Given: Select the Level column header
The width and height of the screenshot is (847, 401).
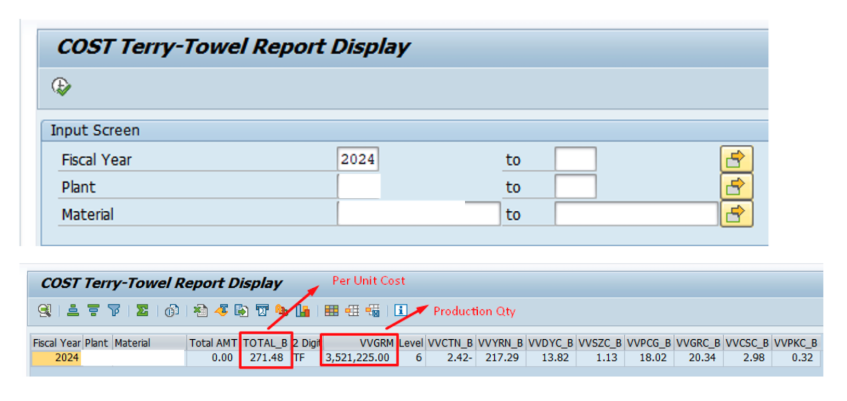Looking at the screenshot, I should click(411, 343).
